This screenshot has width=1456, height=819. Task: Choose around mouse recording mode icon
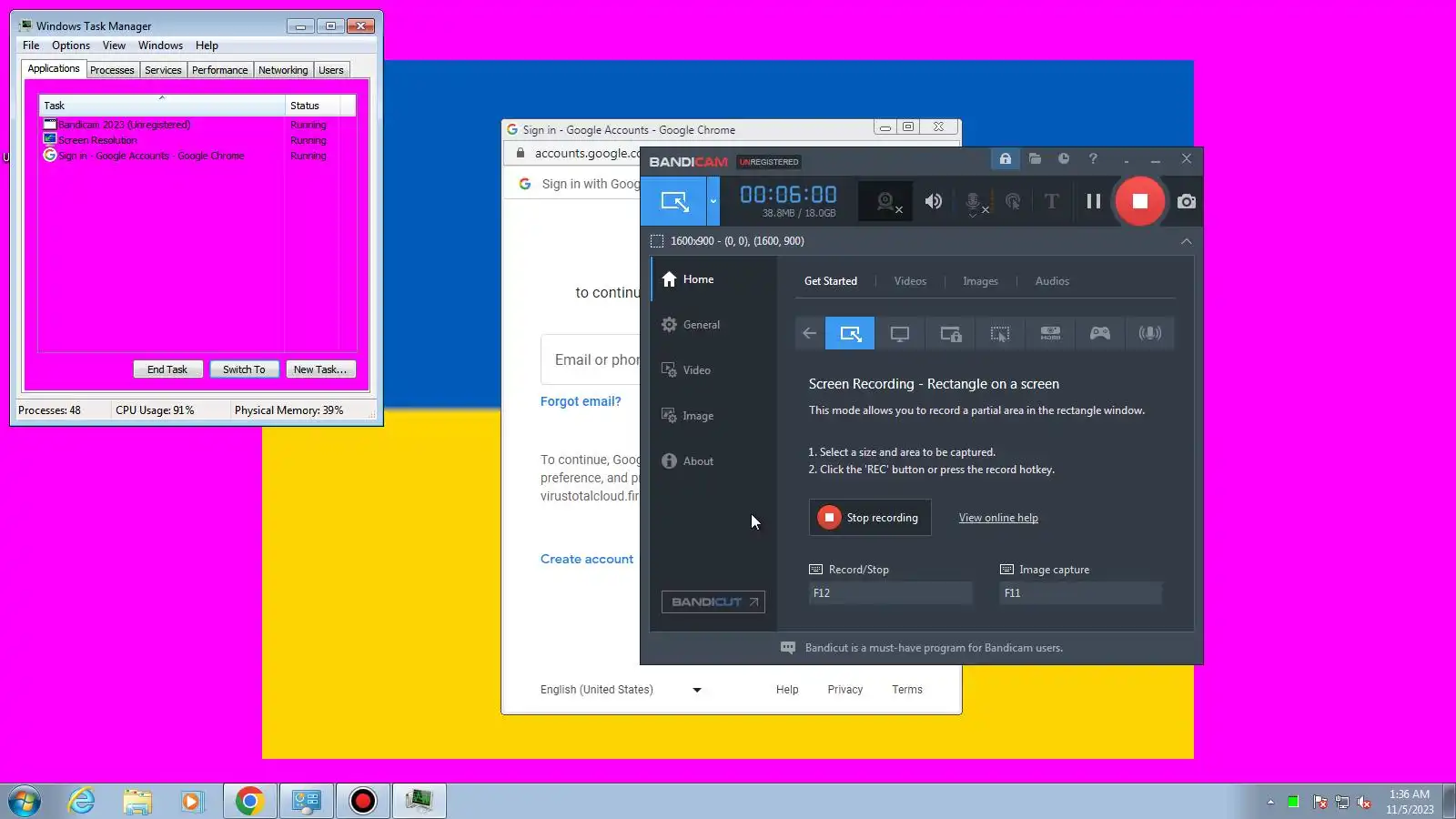1000,333
